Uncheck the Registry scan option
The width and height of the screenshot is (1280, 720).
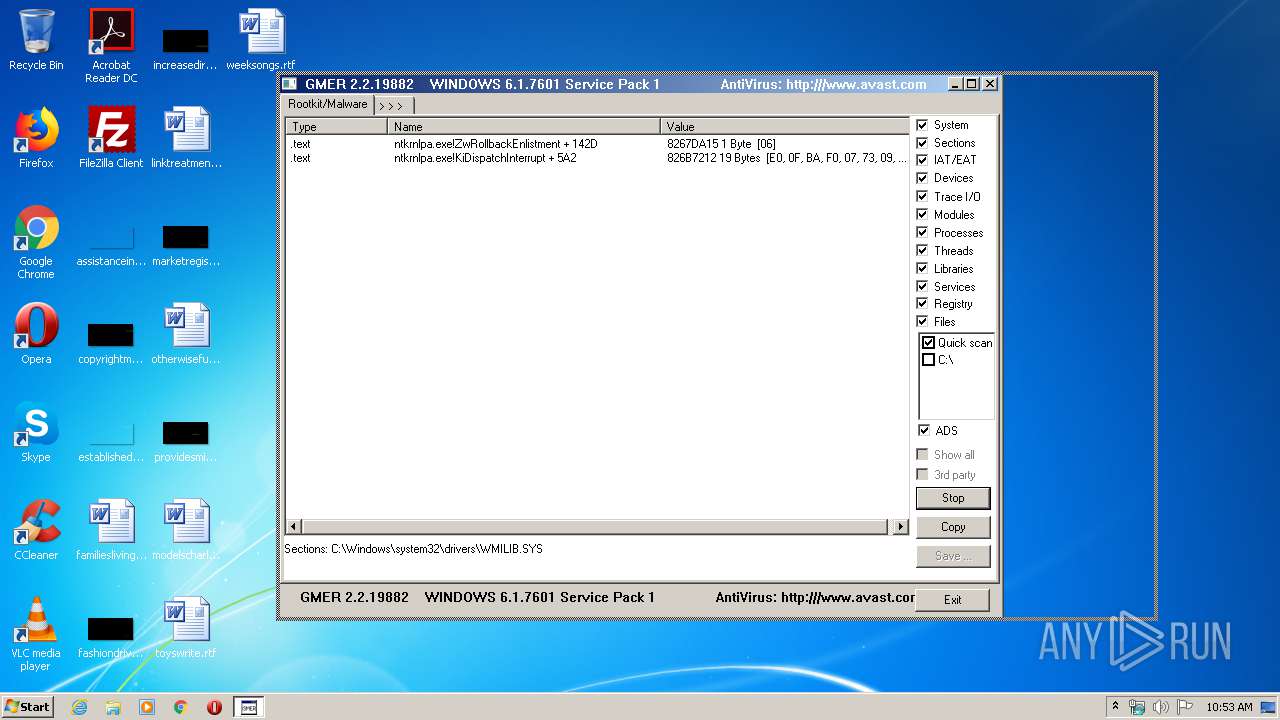[x=922, y=304]
